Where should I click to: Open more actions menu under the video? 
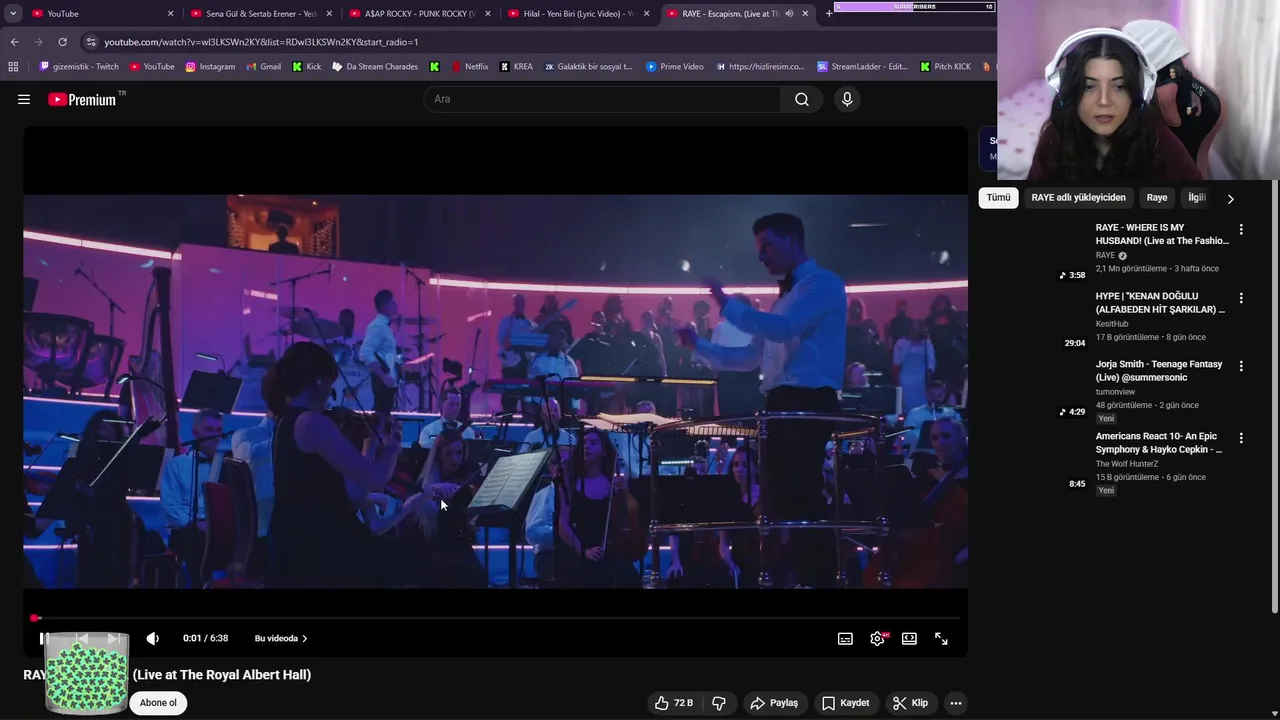tap(956, 703)
